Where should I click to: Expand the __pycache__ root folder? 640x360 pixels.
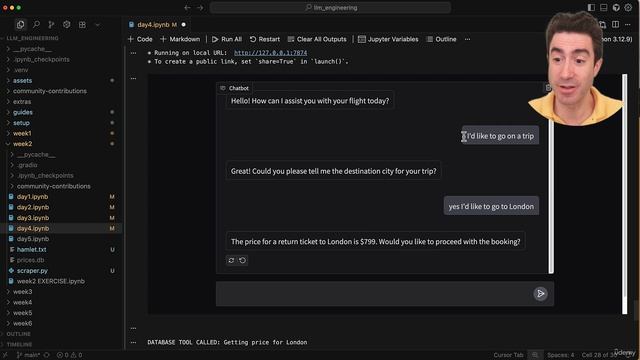click(32, 49)
